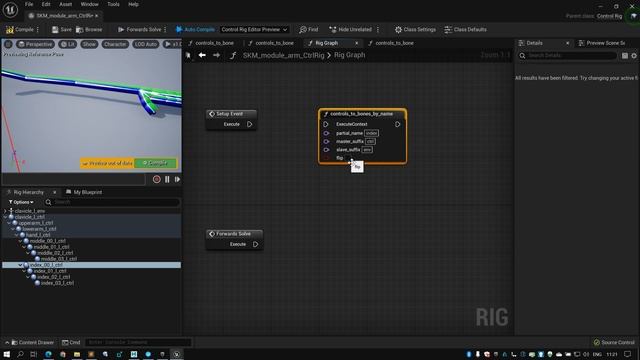Image resolution: width=640 pixels, height=360 pixels.
Task: Switch to the My Blueprint tab
Action: [x=84, y=192]
